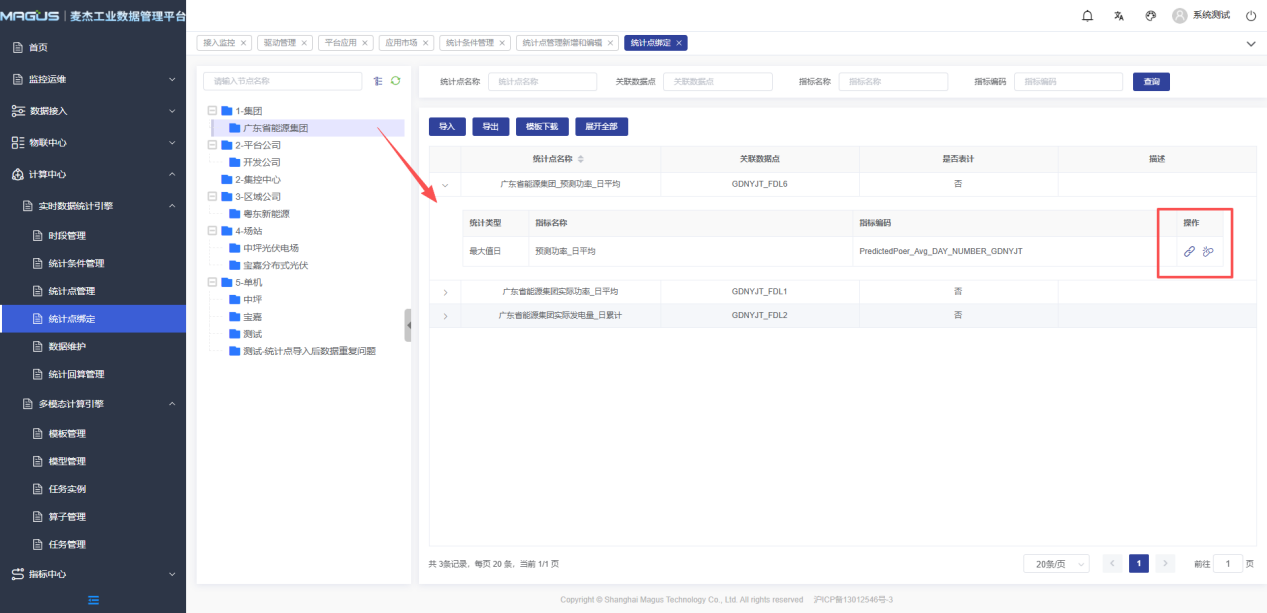Screen dimensions: 1267x613
Task: Expand the 广东省能源集团实际功率_日平均 row
Action: [445, 291]
